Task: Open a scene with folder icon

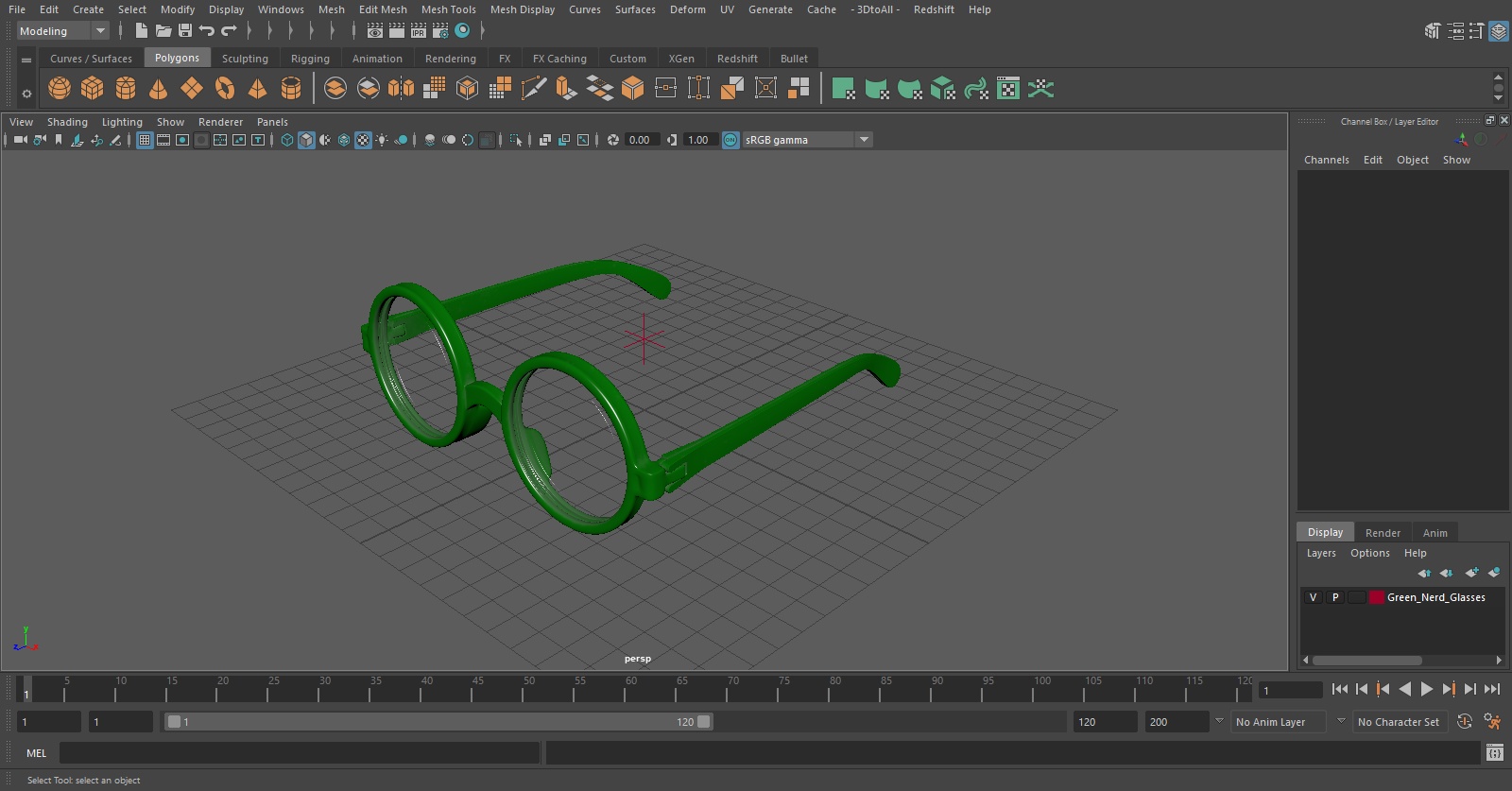Action: coord(163,30)
